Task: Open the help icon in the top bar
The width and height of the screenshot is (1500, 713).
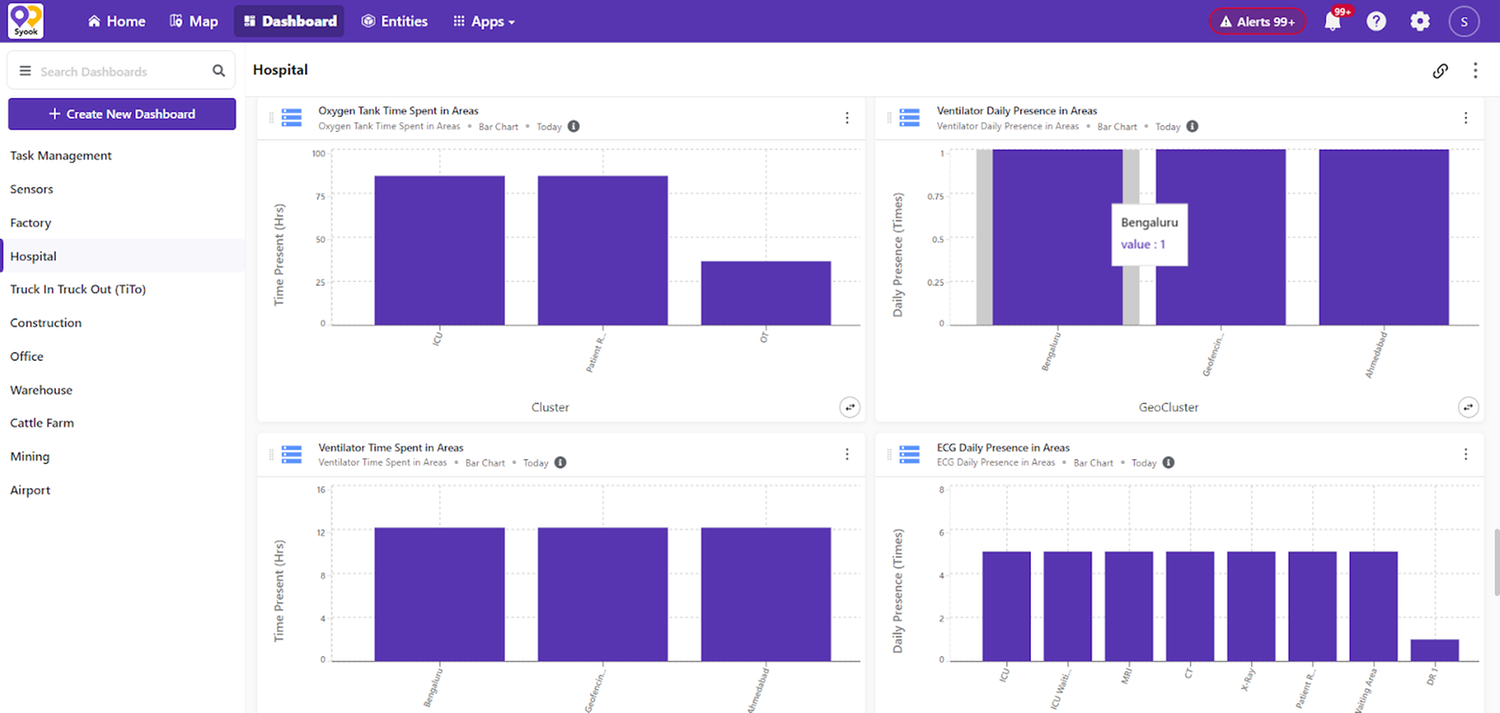Action: click(x=1376, y=20)
